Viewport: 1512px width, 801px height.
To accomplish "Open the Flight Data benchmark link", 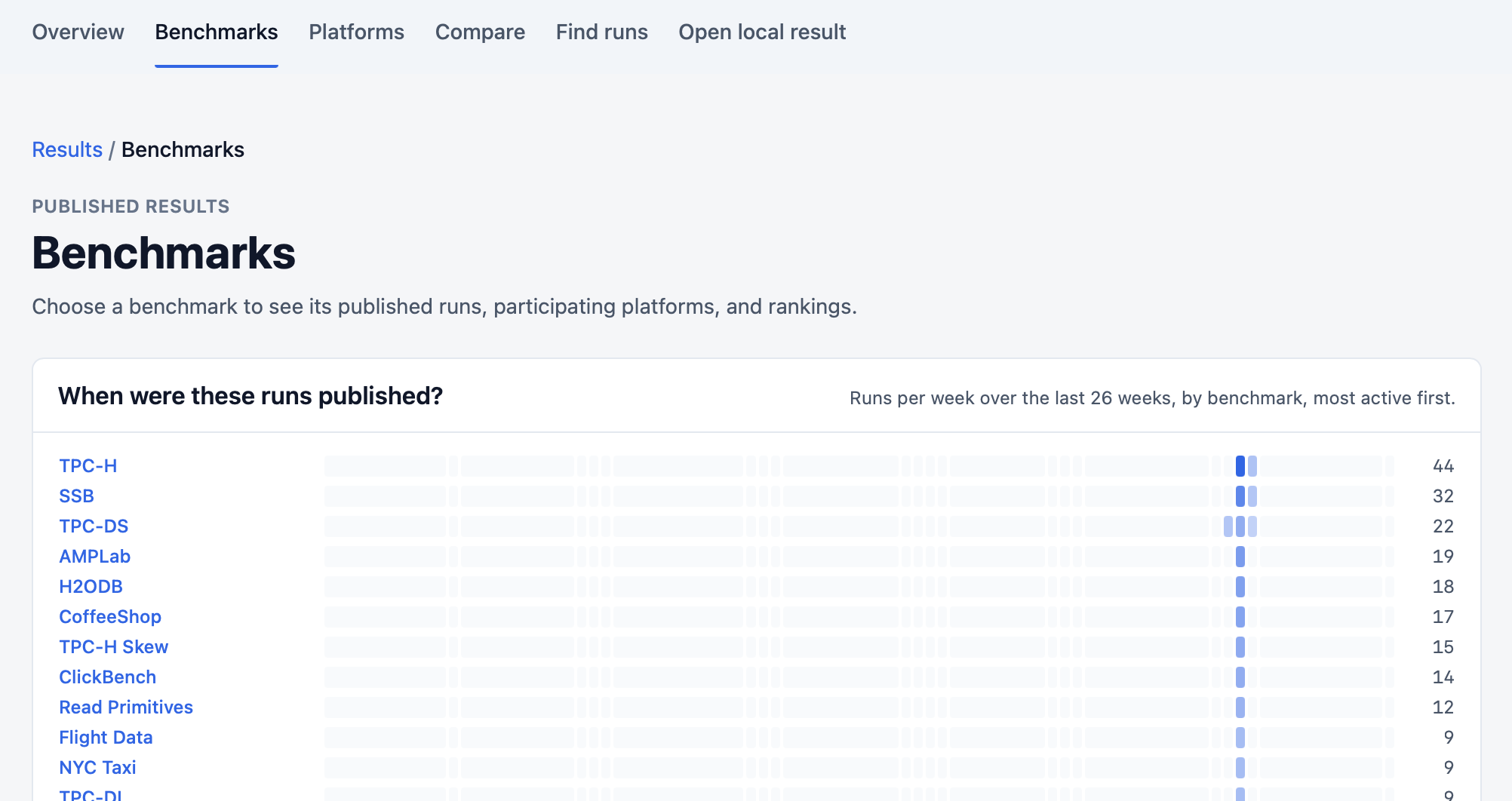I will (x=106, y=738).
